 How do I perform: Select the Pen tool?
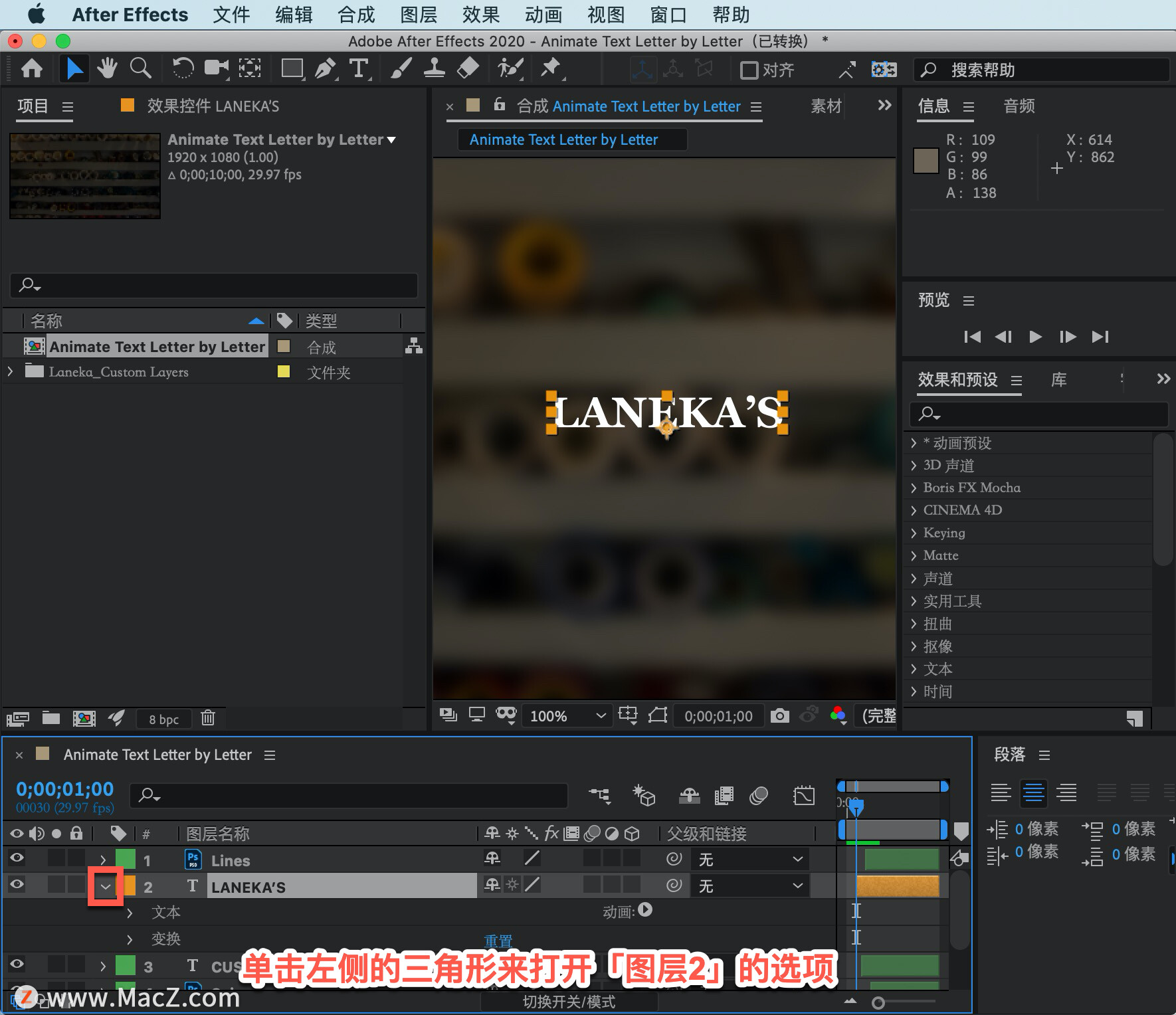point(325,68)
